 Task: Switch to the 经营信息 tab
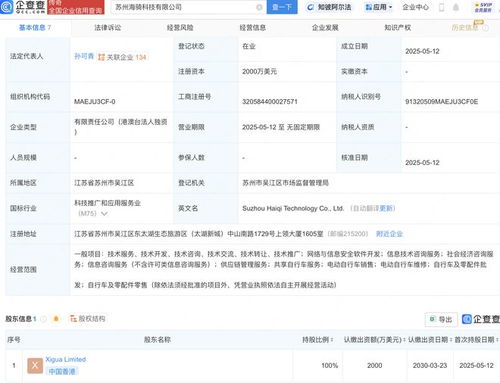[x=253, y=28]
